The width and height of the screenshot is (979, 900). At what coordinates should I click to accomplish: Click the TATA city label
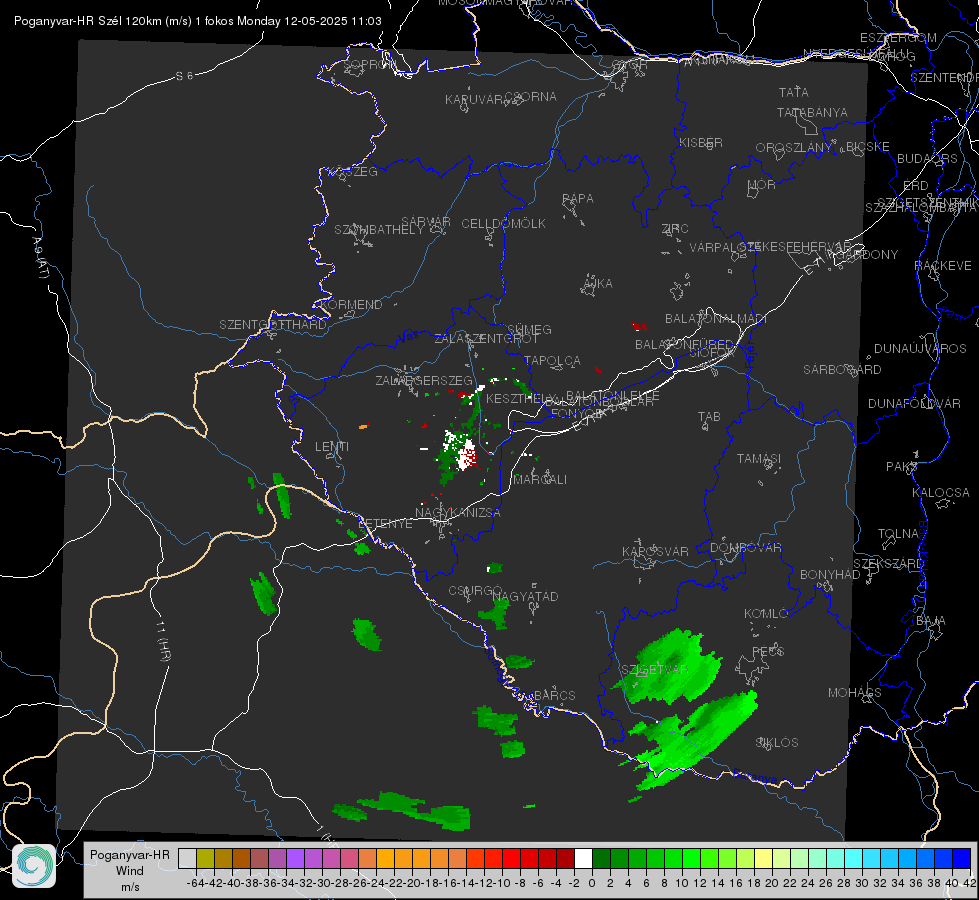[794, 92]
